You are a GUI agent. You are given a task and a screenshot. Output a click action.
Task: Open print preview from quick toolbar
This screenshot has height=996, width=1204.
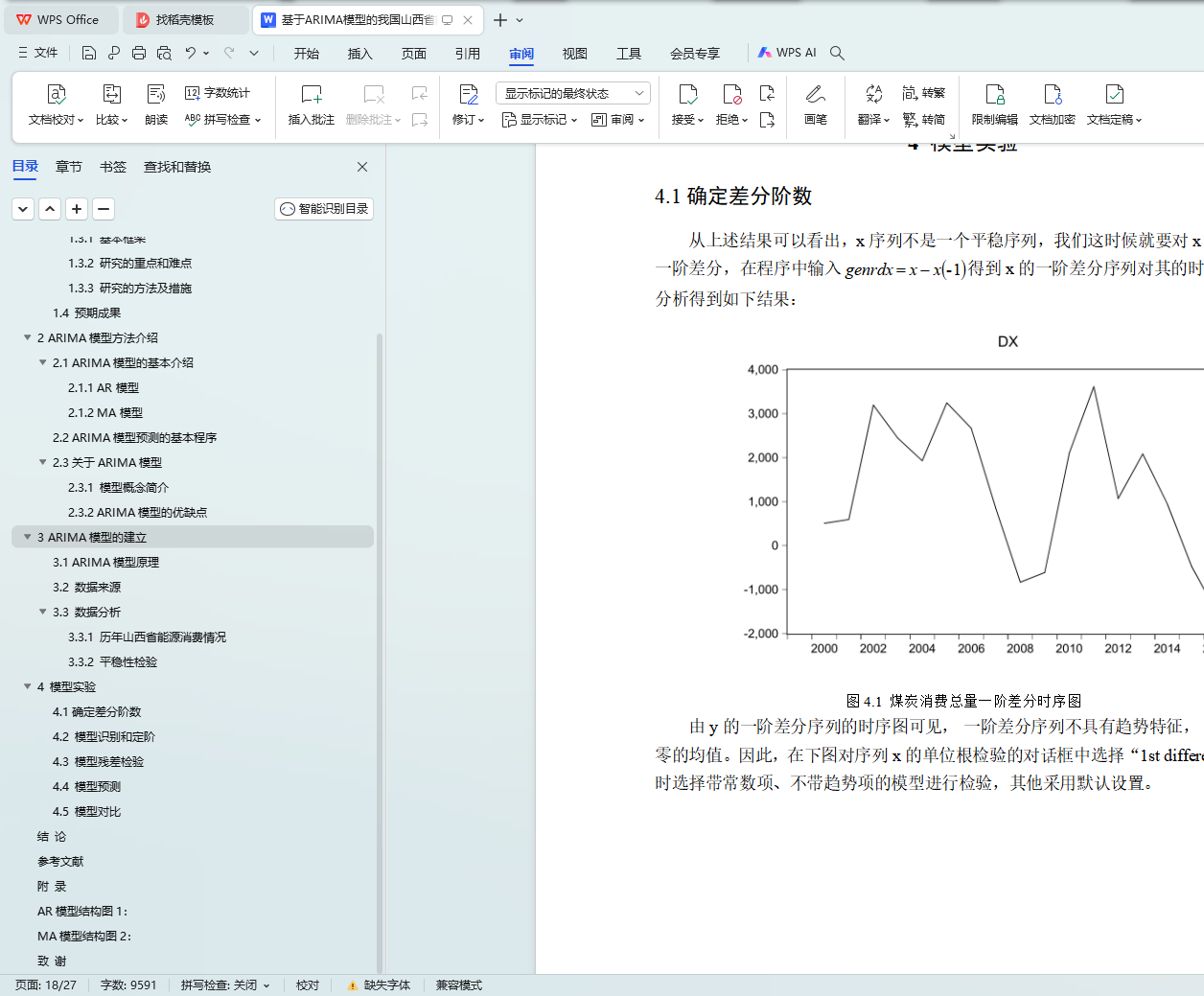point(164,53)
